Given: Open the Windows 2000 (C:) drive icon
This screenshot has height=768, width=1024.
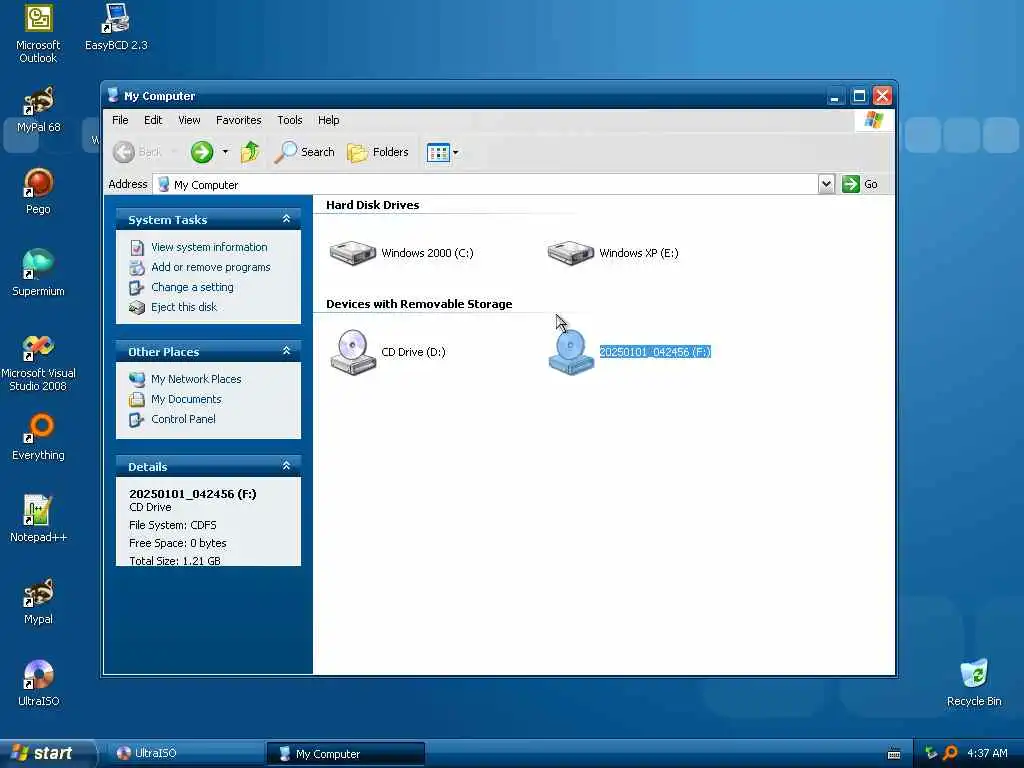Looking at the screenshot, I should point(353,253).
